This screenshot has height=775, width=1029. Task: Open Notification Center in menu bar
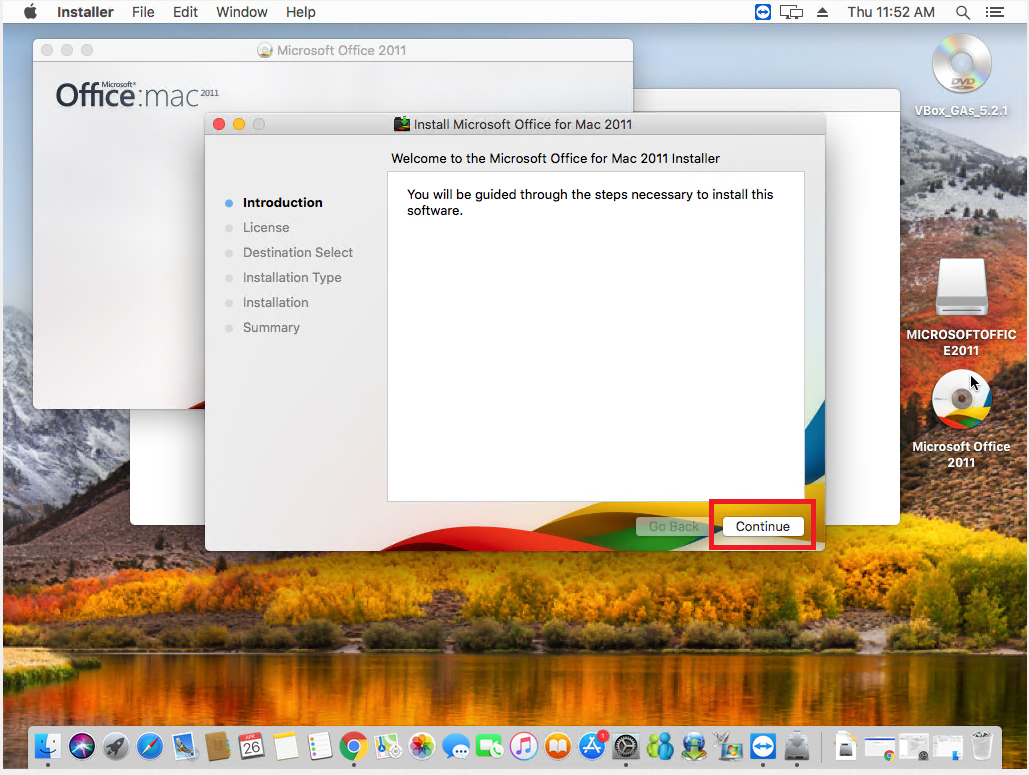tap(994, 12)
